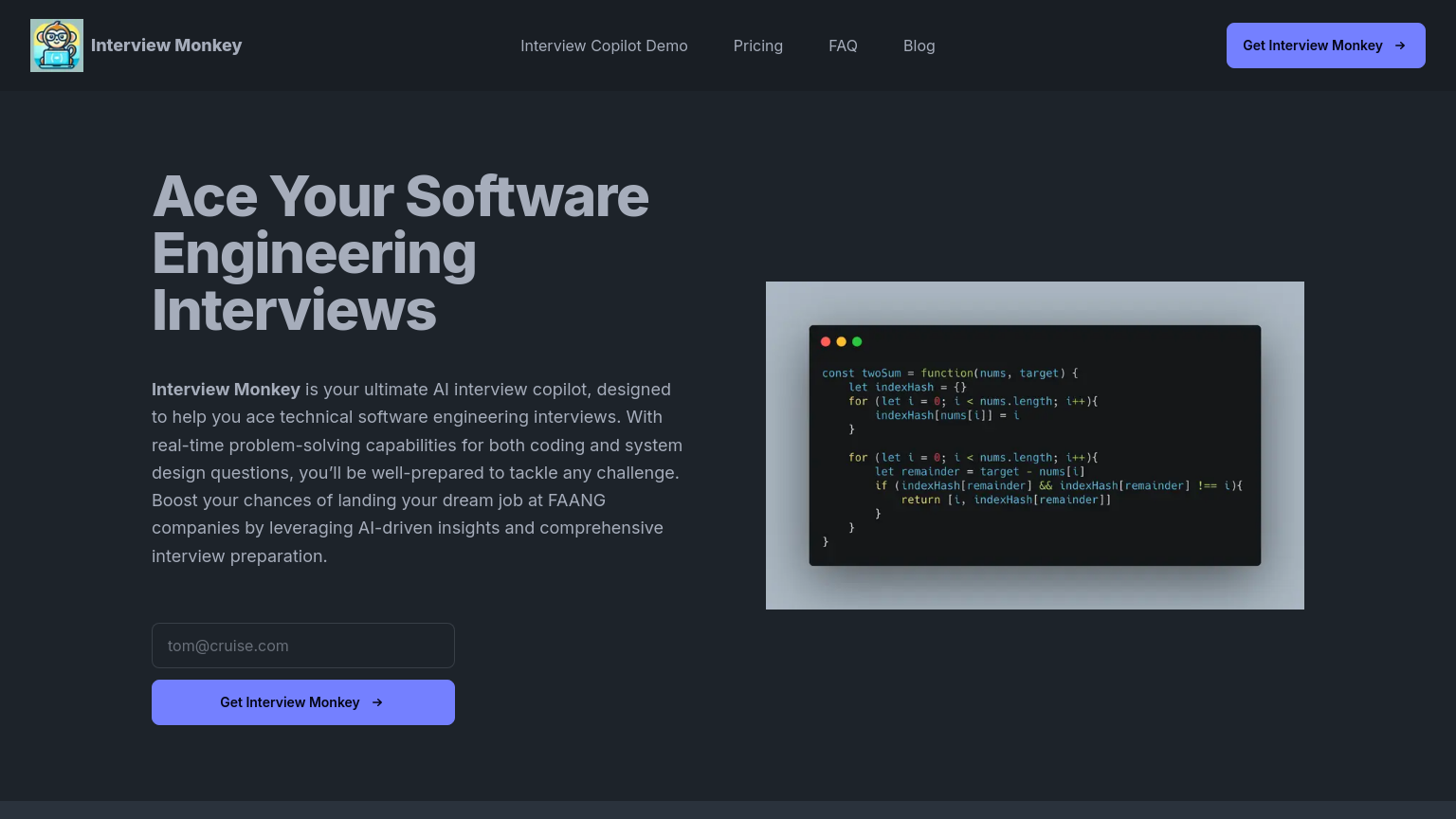Click the Interview Monkey brand name in header
Screen dimensions: 1456x819
tap(166, 45)
